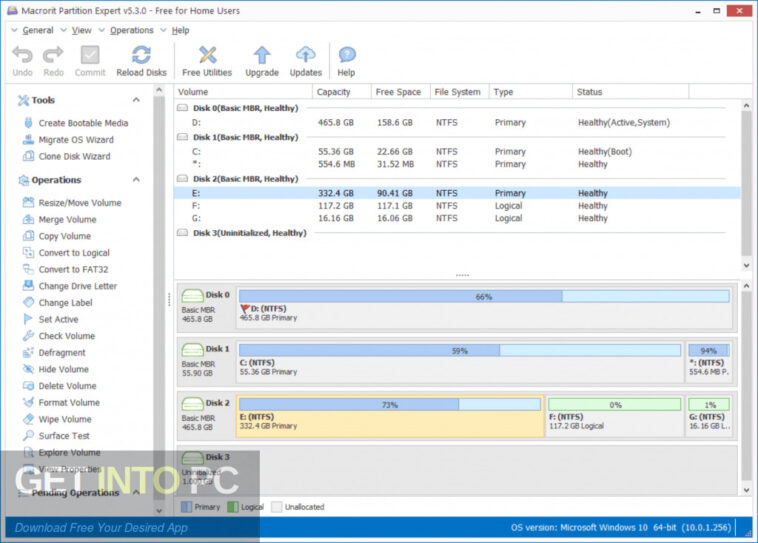This screenshot has height=543, width=758.
Task: Select Disk 0 header in disk map
Action: point(206,307)
